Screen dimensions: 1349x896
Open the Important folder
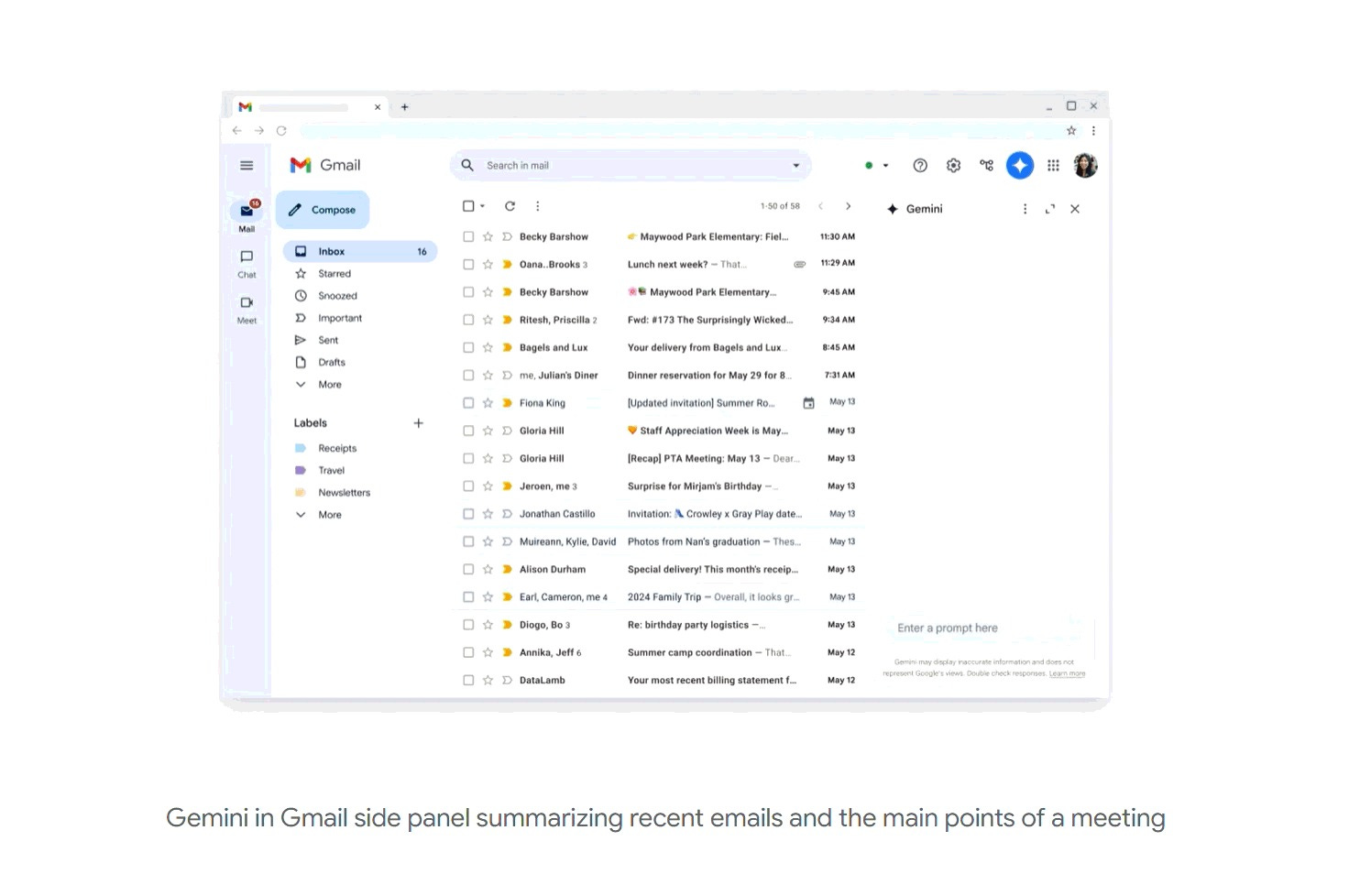[x=339, y=318]
